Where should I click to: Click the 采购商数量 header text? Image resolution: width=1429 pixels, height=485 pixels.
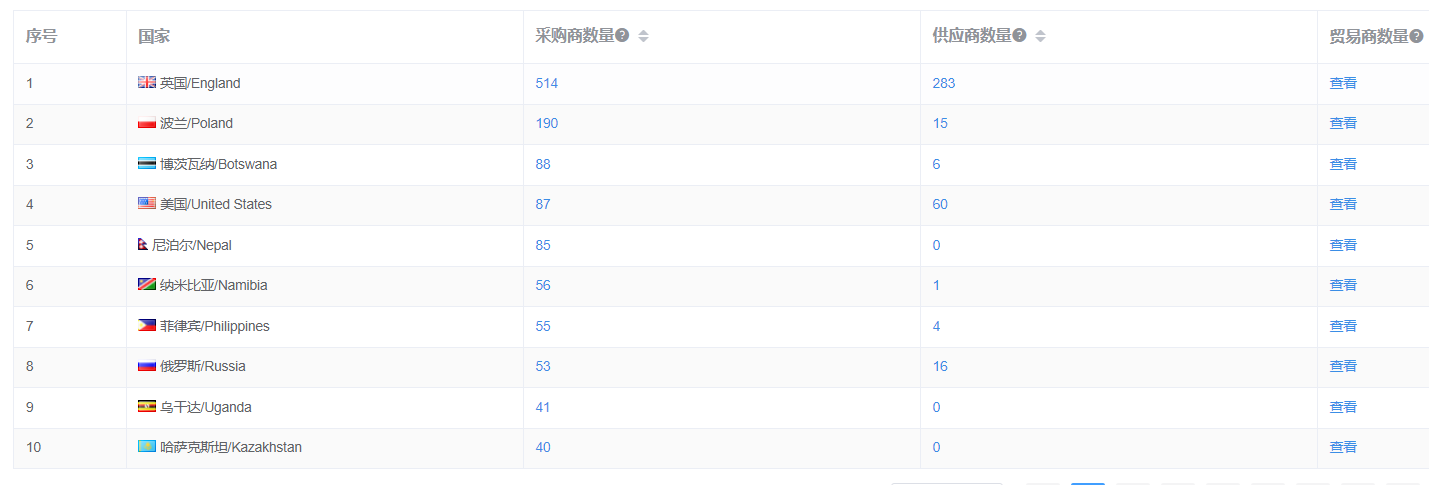[x=575, y=36]
